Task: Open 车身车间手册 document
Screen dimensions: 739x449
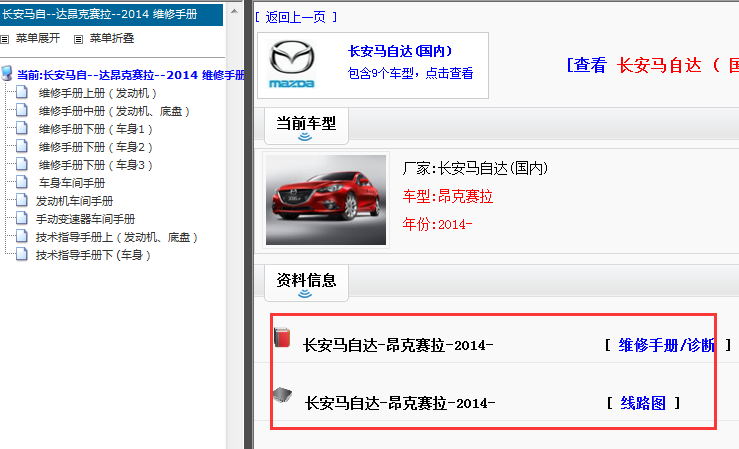Action: coord(72,183)
